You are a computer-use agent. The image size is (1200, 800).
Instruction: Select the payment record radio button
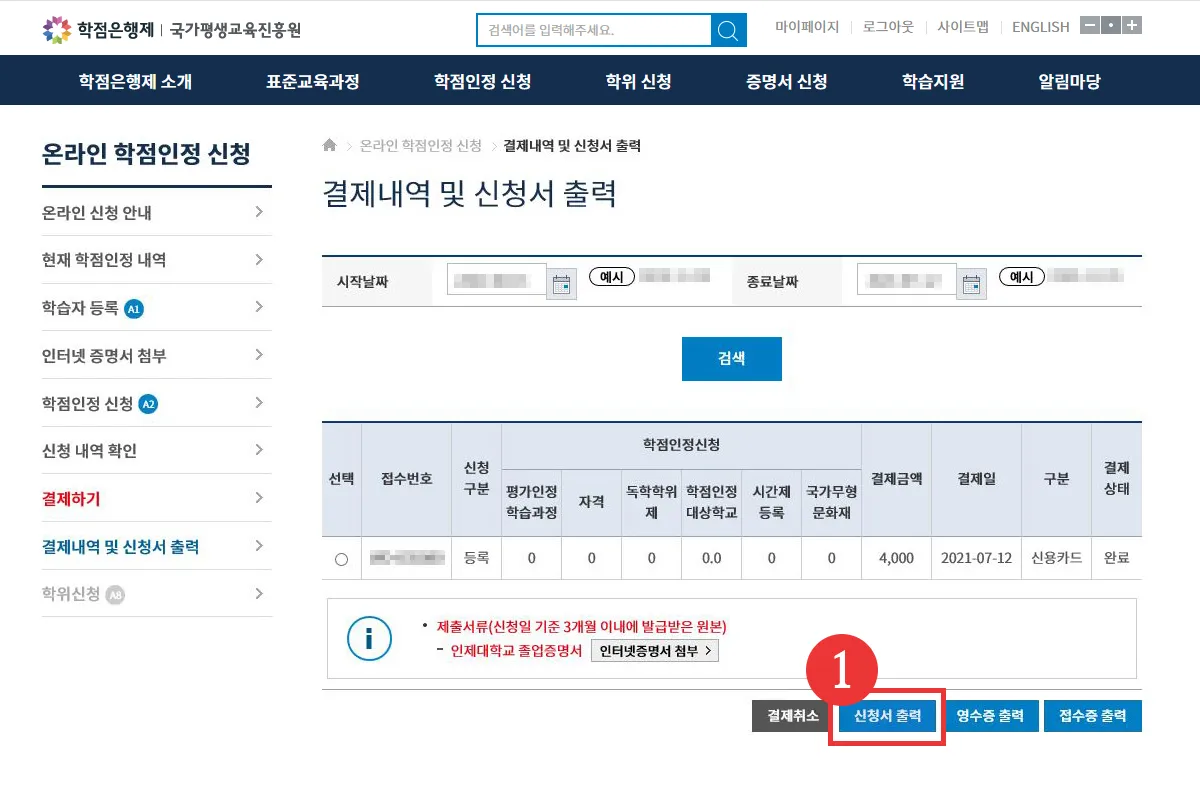pos(340,558)
